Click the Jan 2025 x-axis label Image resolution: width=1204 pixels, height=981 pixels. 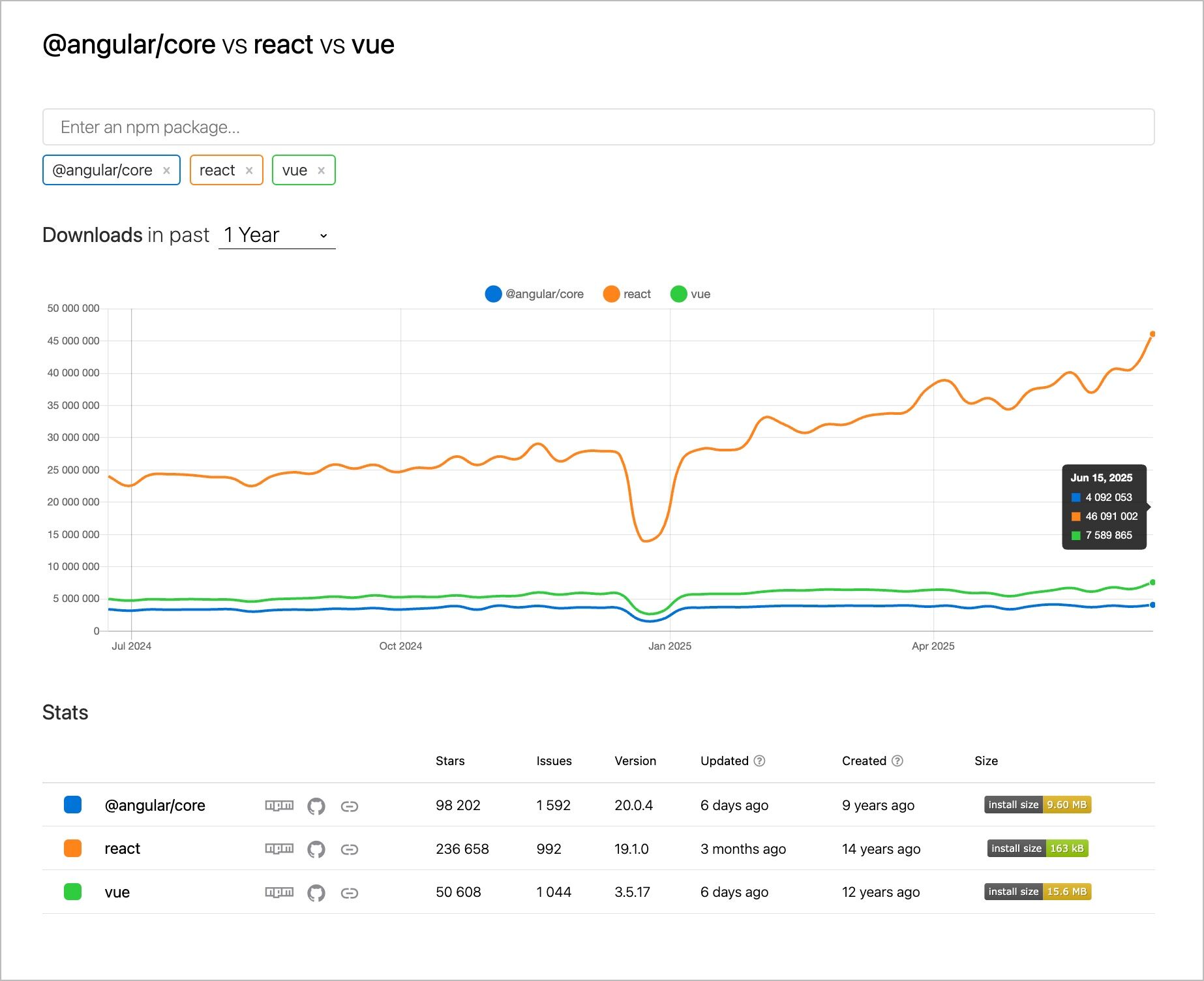click(670, 646)
